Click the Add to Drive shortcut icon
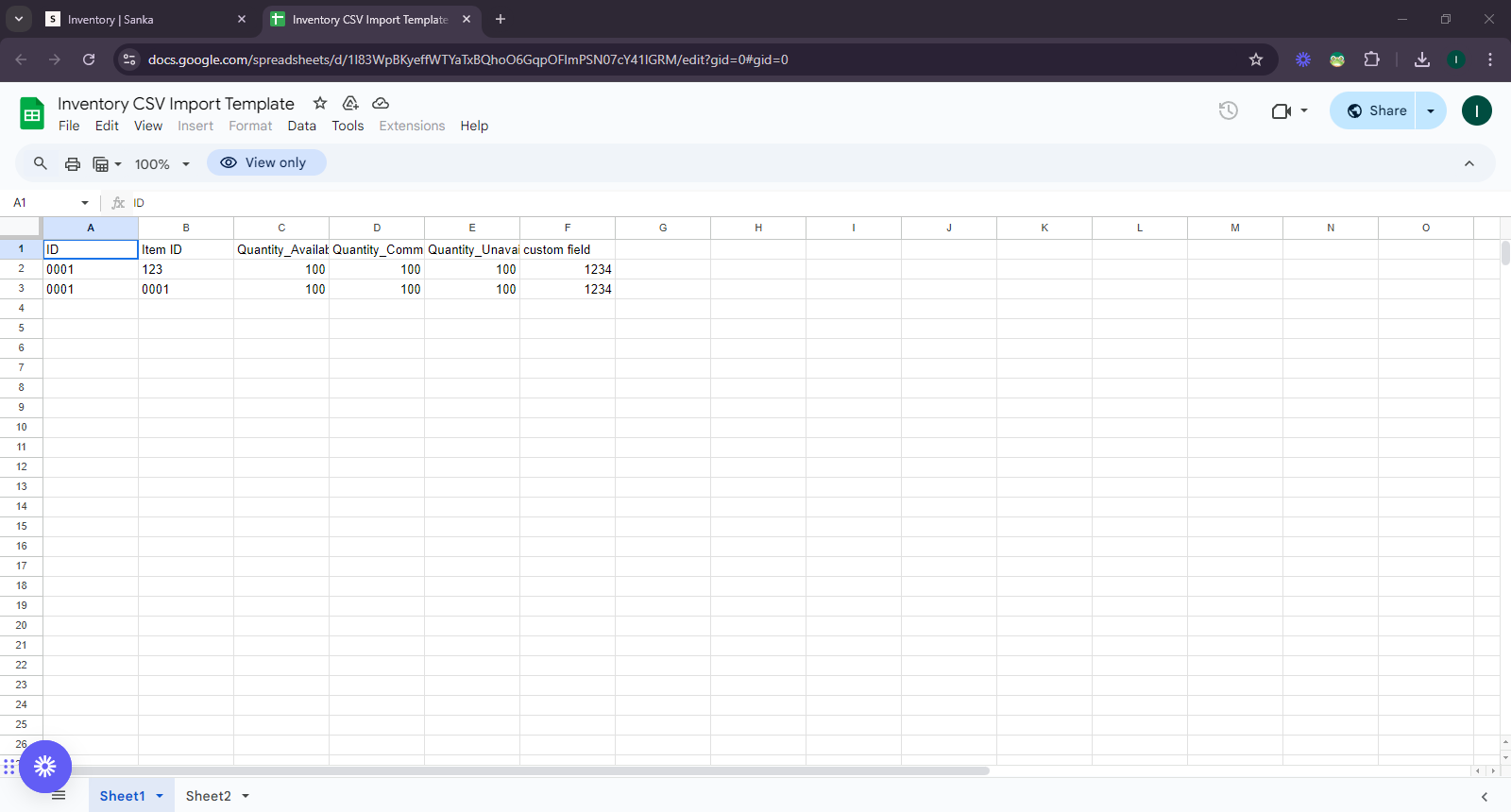Viewport: 1511px width, 812px height. click(350, 103)
